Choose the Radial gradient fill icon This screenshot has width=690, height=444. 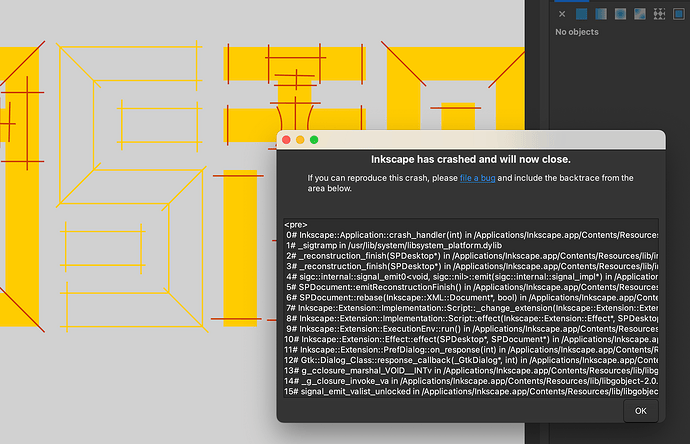tap(620, 14)
